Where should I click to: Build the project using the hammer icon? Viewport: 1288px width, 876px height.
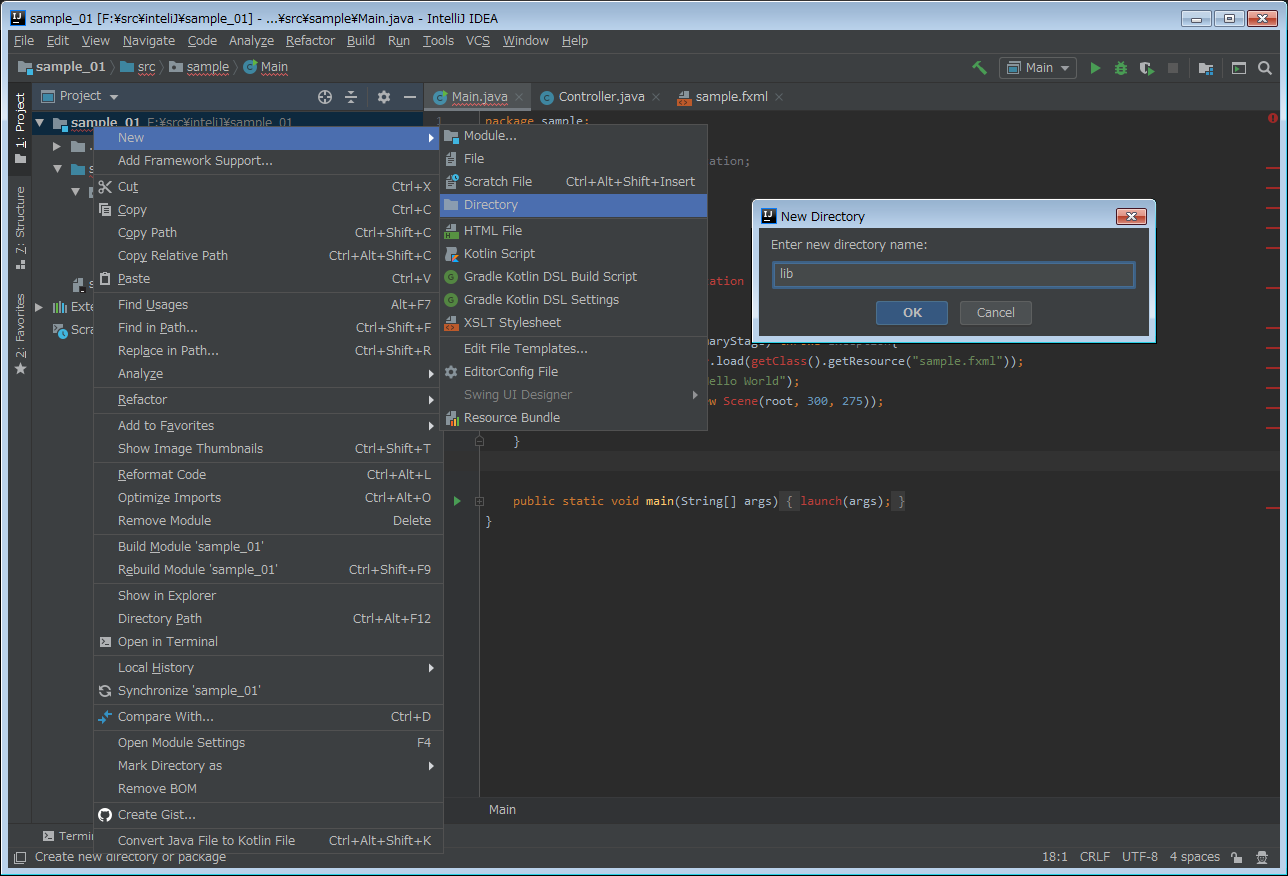980,67
